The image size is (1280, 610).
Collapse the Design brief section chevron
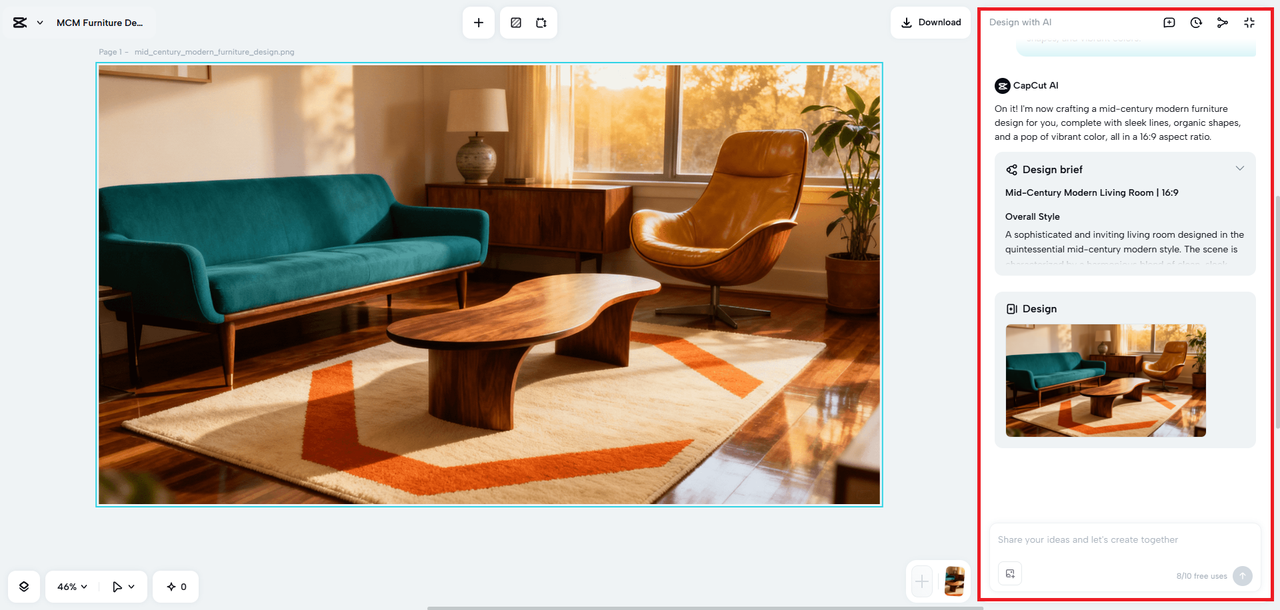pyautogui.click(x=1240, y=168)
